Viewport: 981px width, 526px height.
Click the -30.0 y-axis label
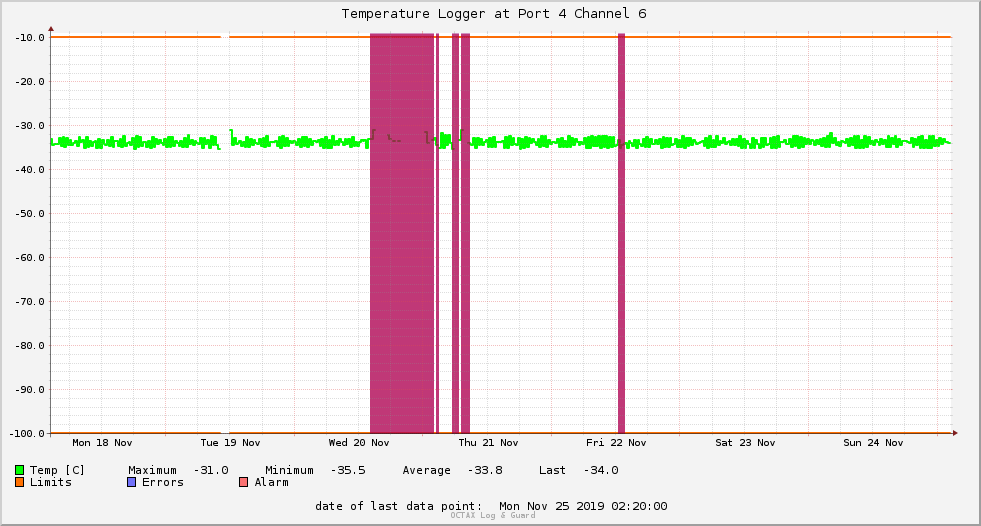(x=29, y=126)
